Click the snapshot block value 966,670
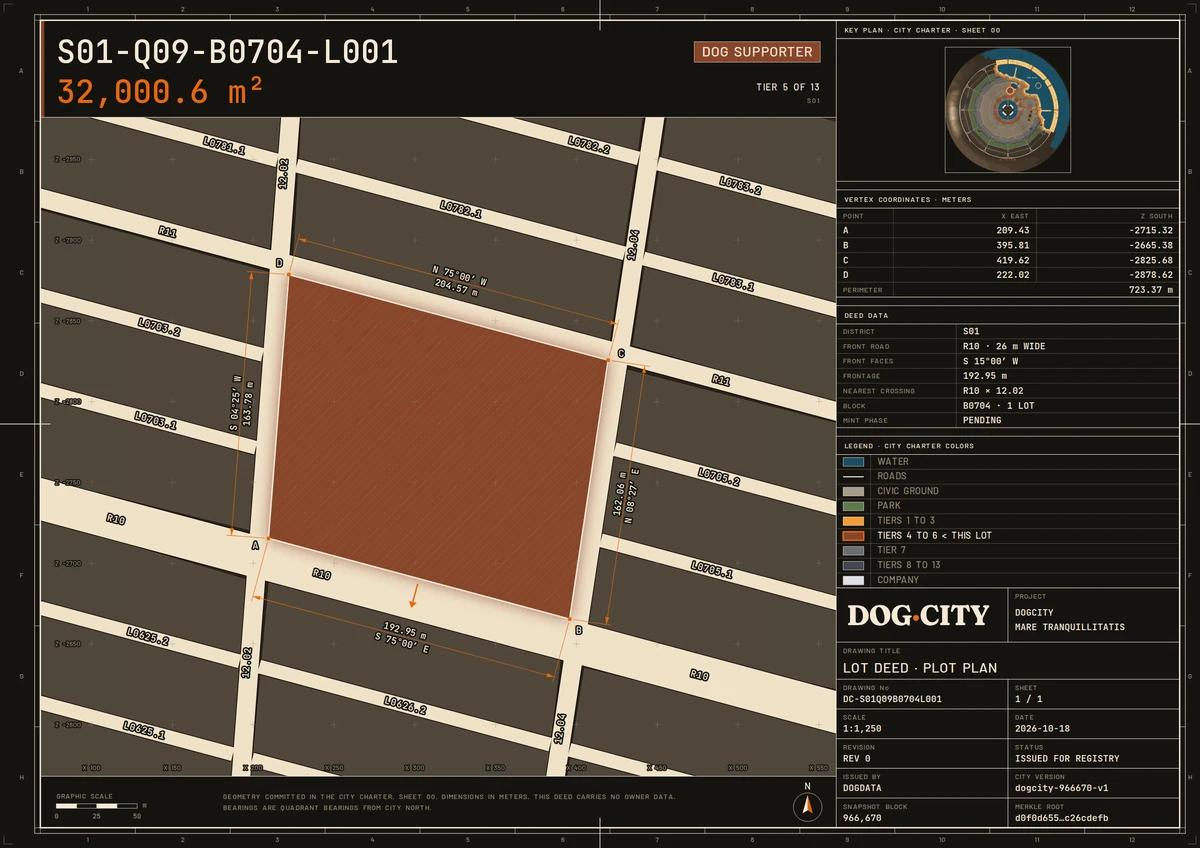Screen dimensions: 1200x848 (862, 818)
